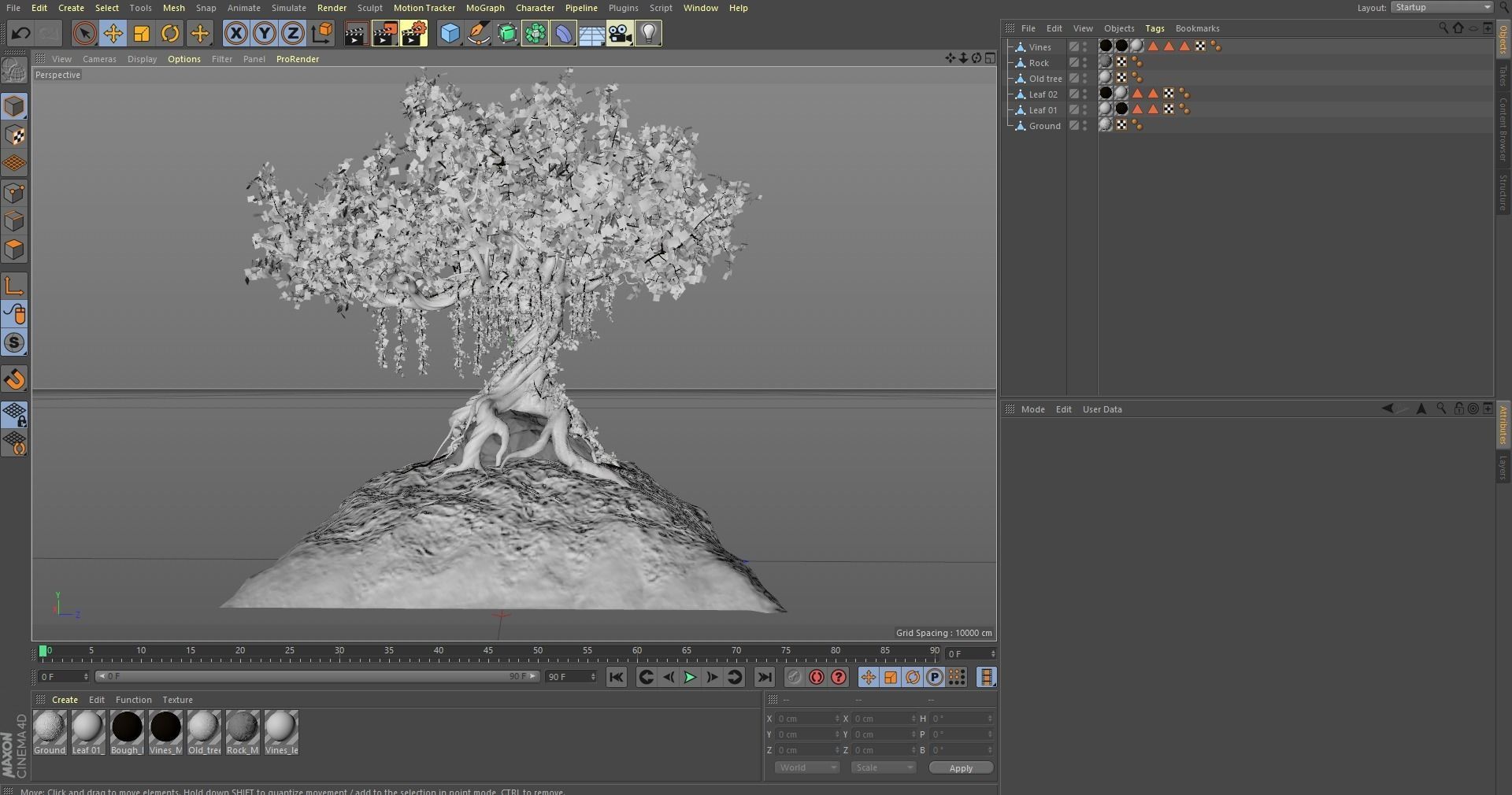Click the Undo arrow icon
This screenshot has height=795, width=1512.
pyautogui.click(x=21, y=33)
